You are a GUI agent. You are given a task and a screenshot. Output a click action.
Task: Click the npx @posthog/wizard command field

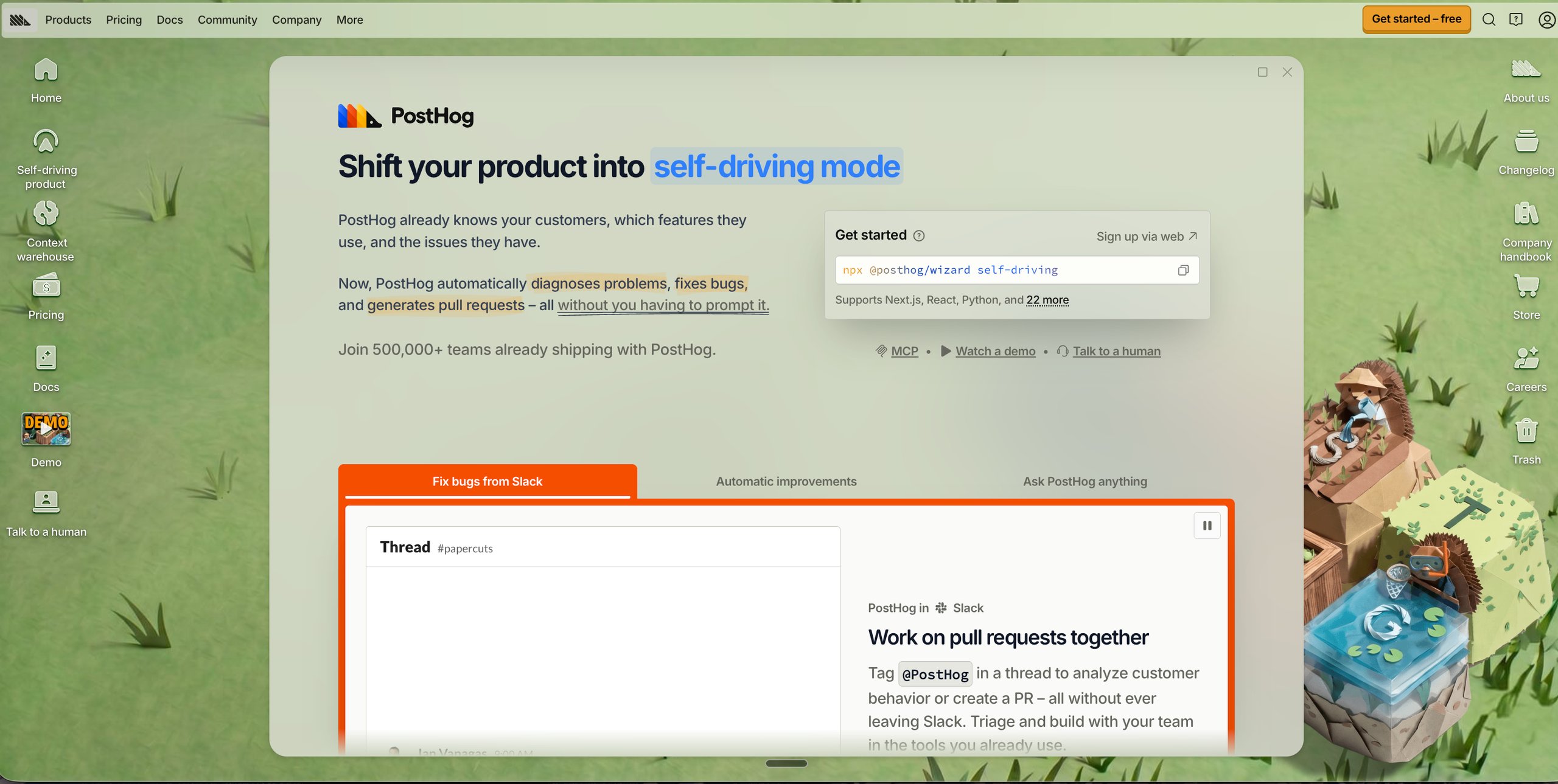coord(1016,270)
